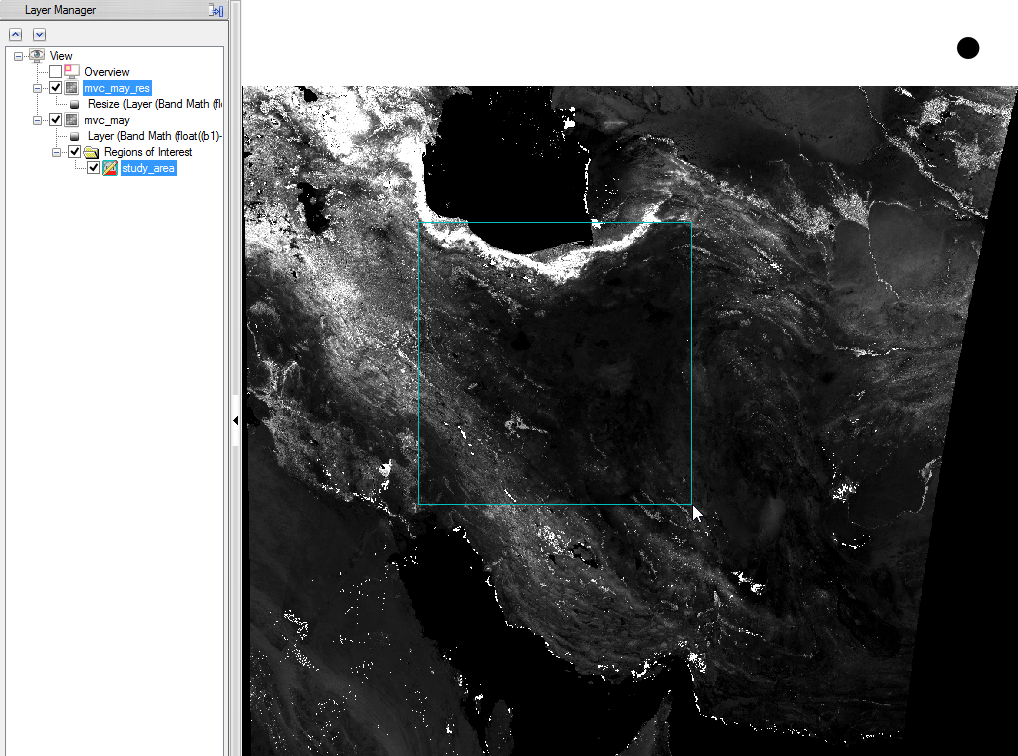Click the detach Layer Manager panel icon
1018x756 pixels.
(x=214, y=10)
